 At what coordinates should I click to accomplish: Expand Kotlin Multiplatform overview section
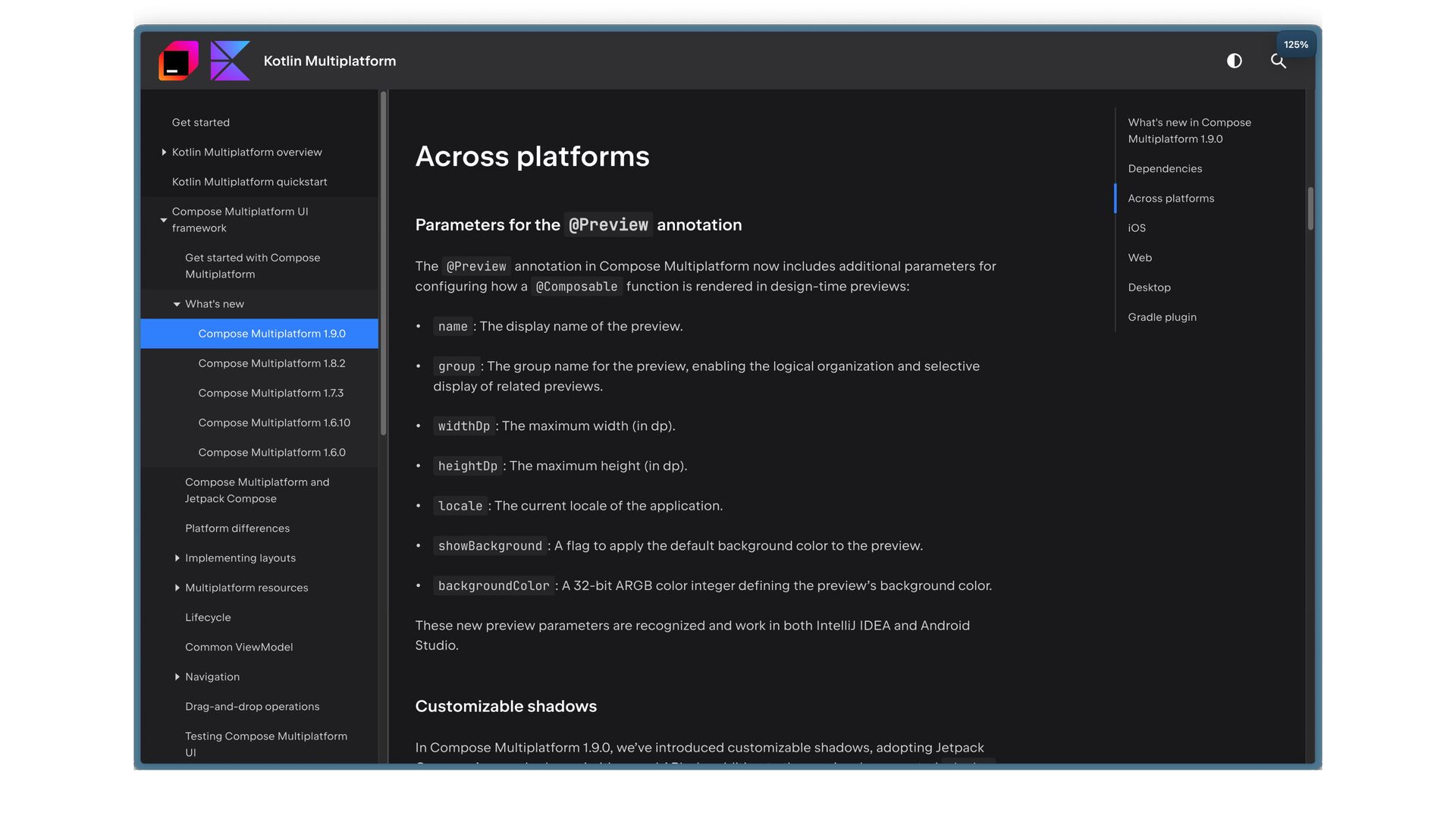[164, 152]
